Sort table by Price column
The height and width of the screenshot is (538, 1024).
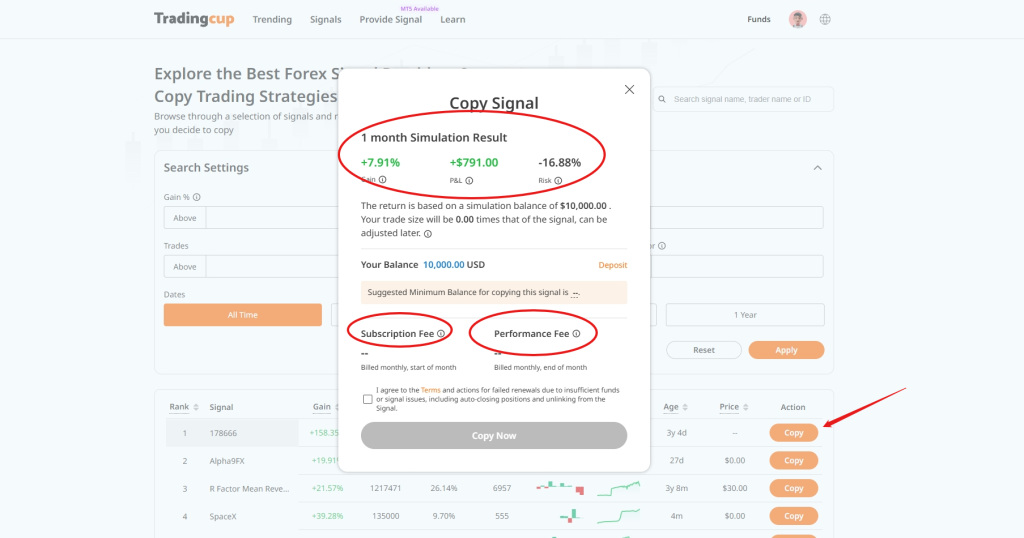pyautogui.click(x=746, y=407)
